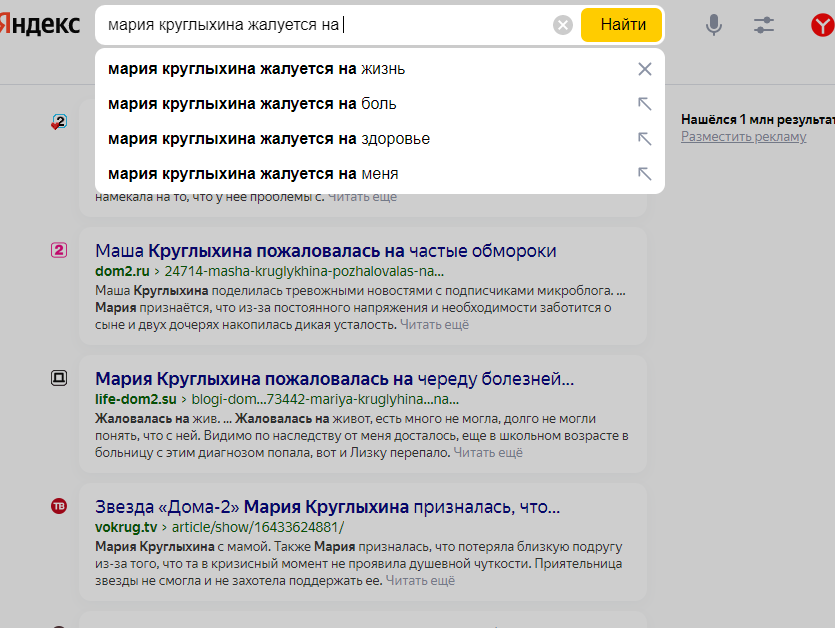Clear the search query with the X icon
The width and height of the screenshot is (835, 628).
click(563, 25)
